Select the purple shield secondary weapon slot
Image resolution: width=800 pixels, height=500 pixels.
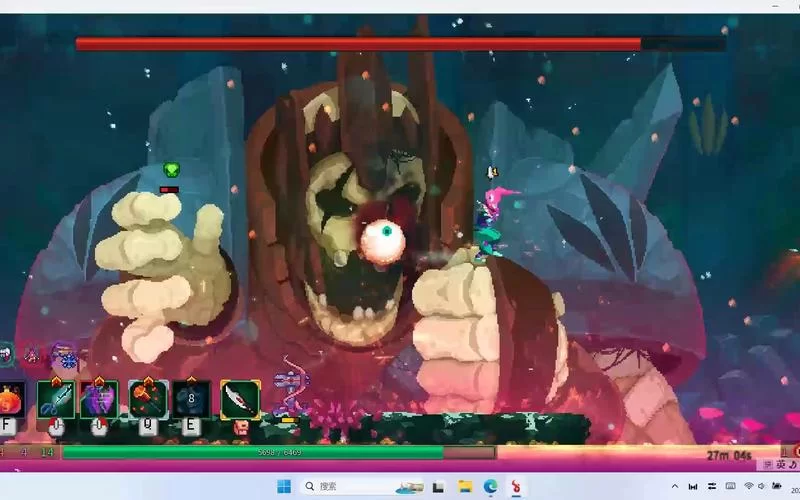click(x=99, y=400)
